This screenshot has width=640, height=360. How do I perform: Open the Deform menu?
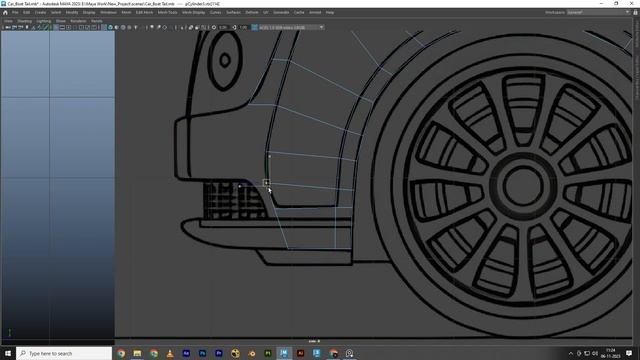[x=252, y=13]
